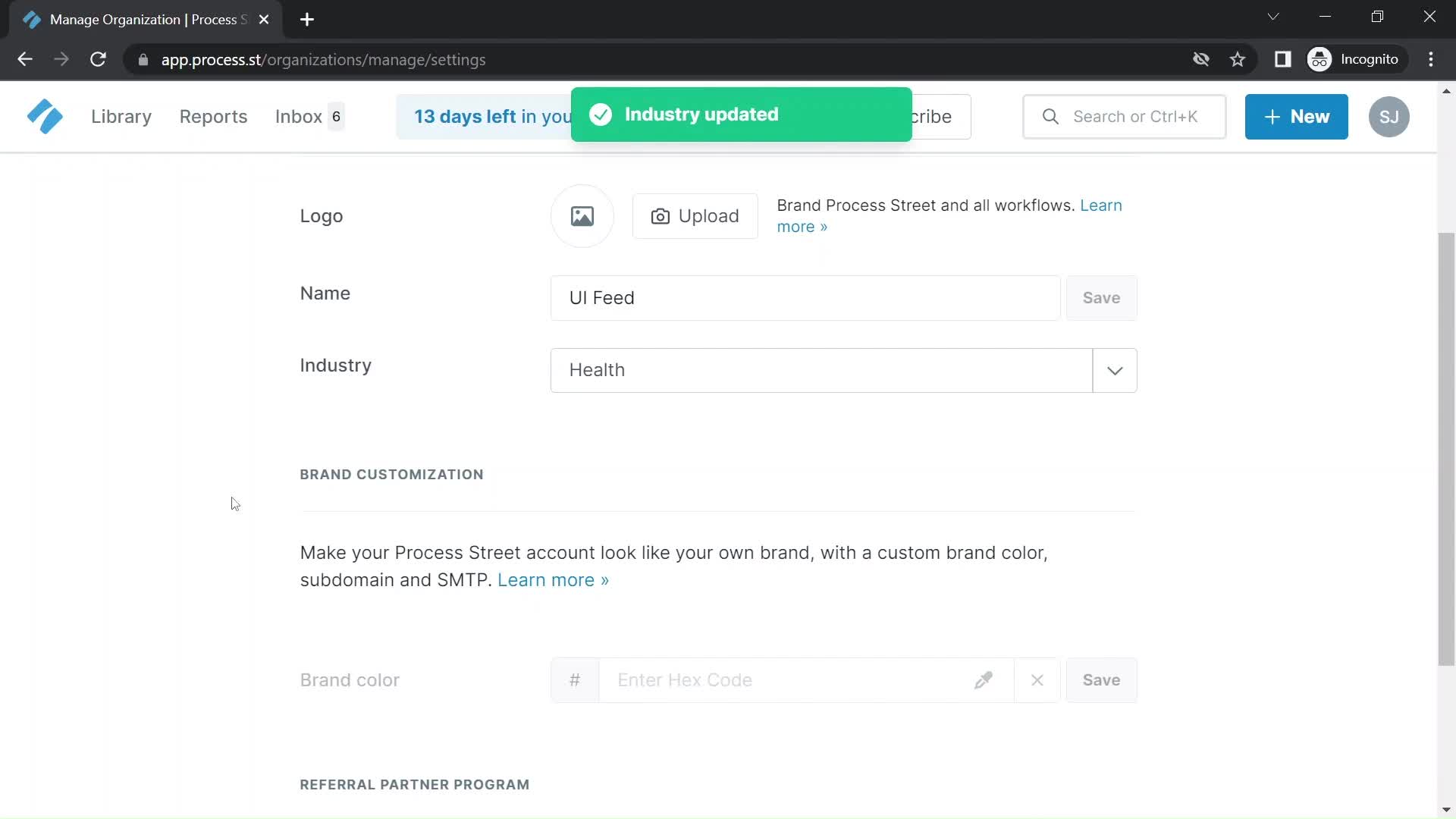The image size is (1456, 819).
Task: Click the Library navigation tab
Action: click(x=121, y=117)
